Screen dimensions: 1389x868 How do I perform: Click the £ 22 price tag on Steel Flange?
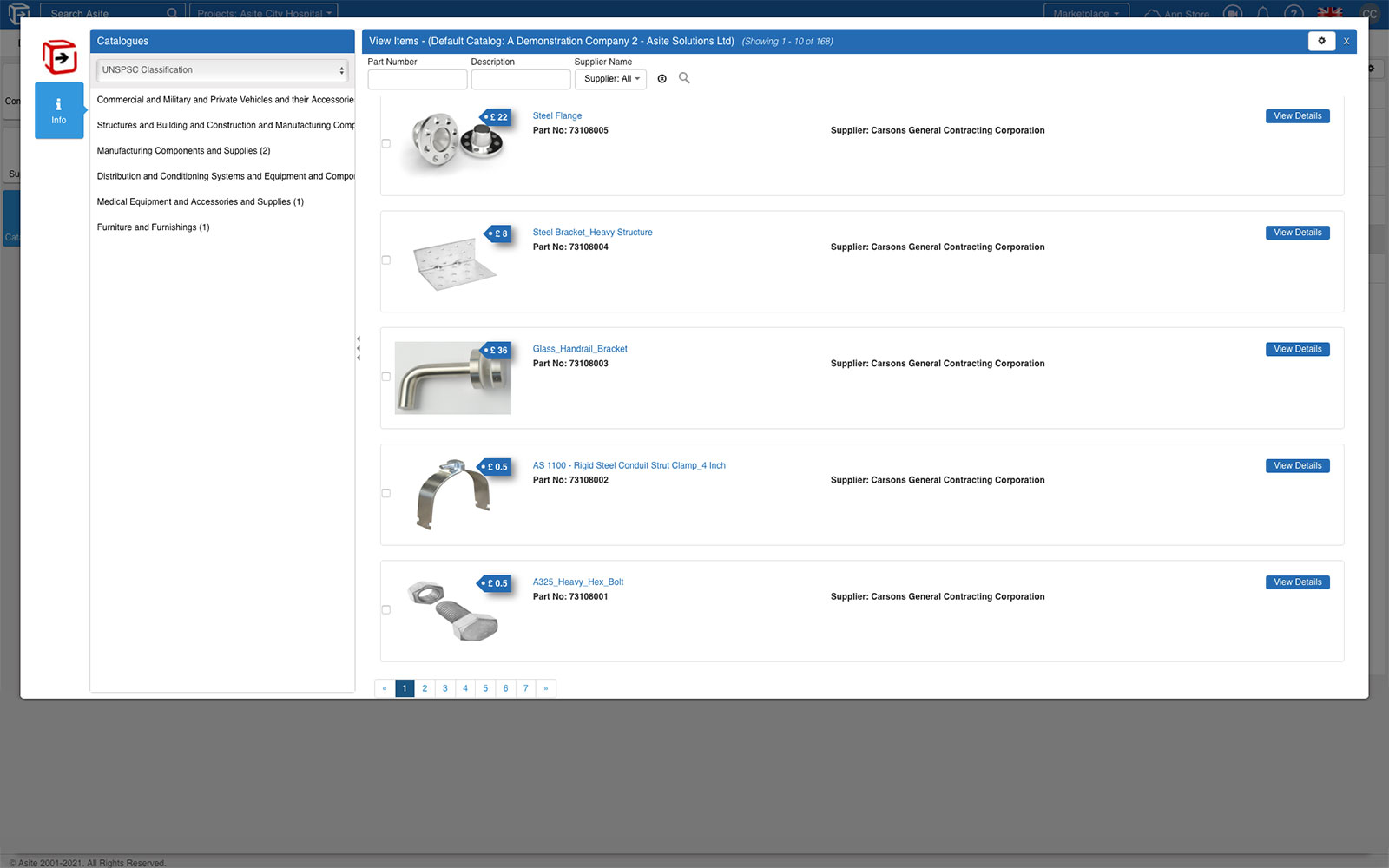pyautogui.click(x=496, y=117)
